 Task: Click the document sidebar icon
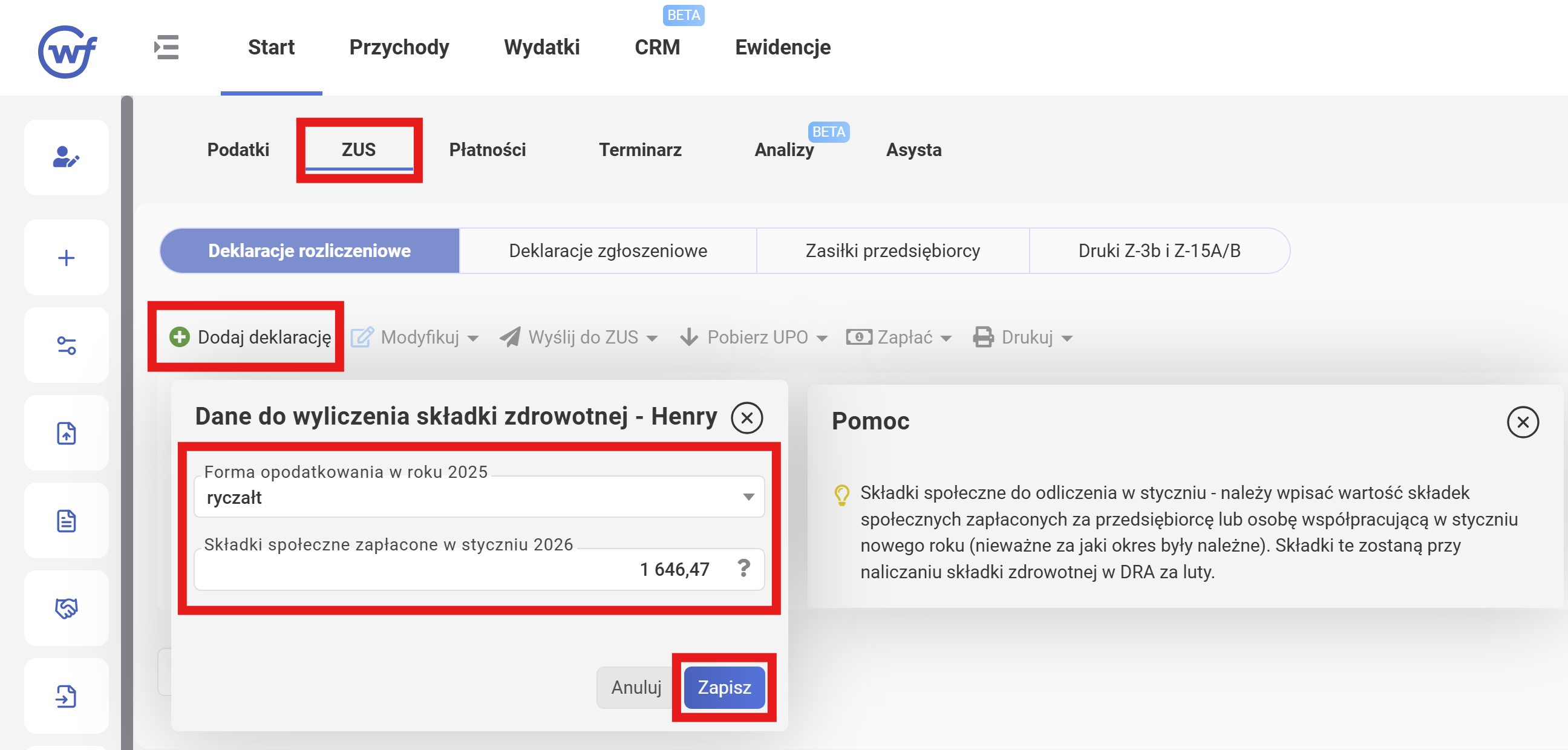coord(67,521)
